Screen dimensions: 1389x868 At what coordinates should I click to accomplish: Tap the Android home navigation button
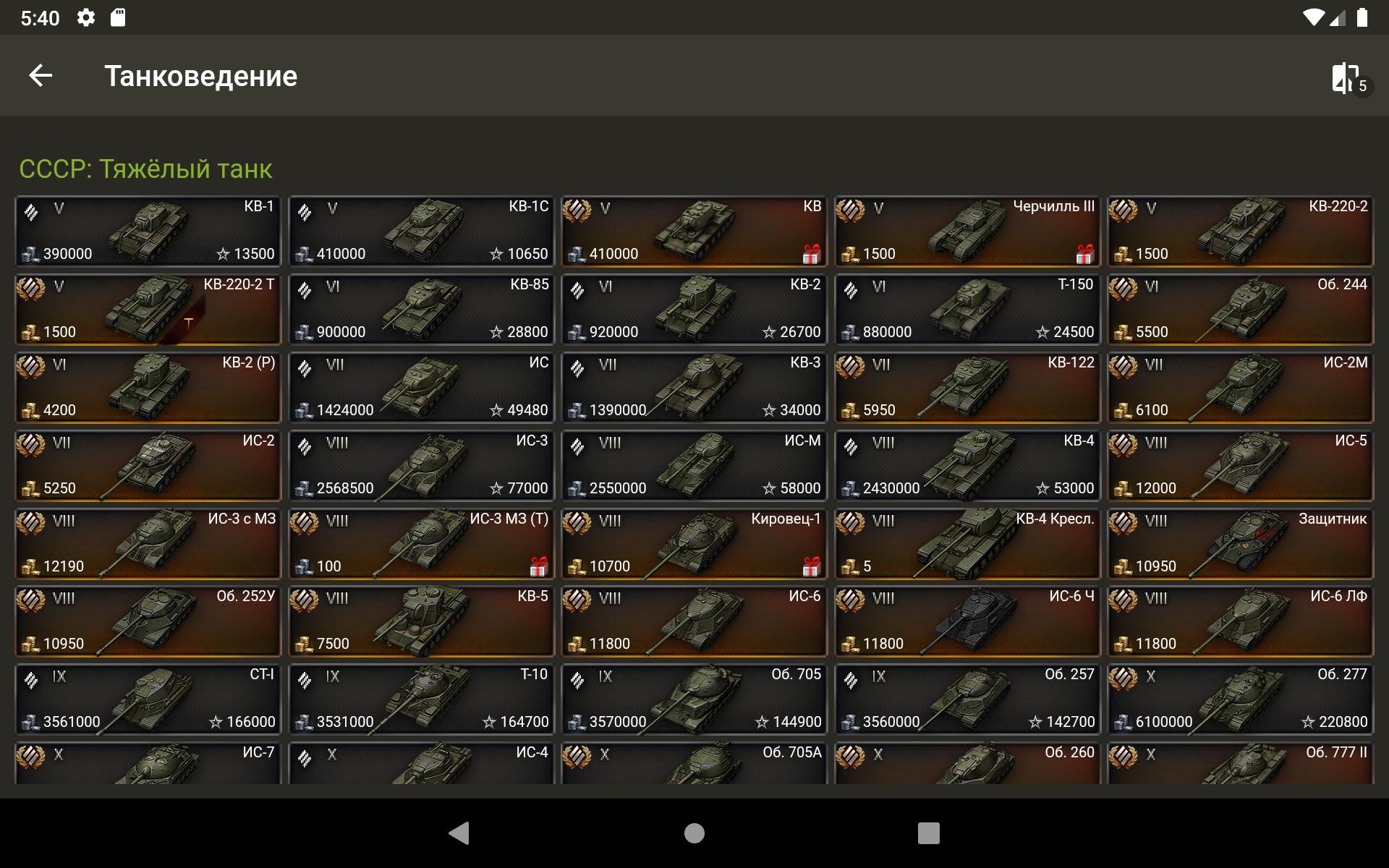tap(694, 833)
